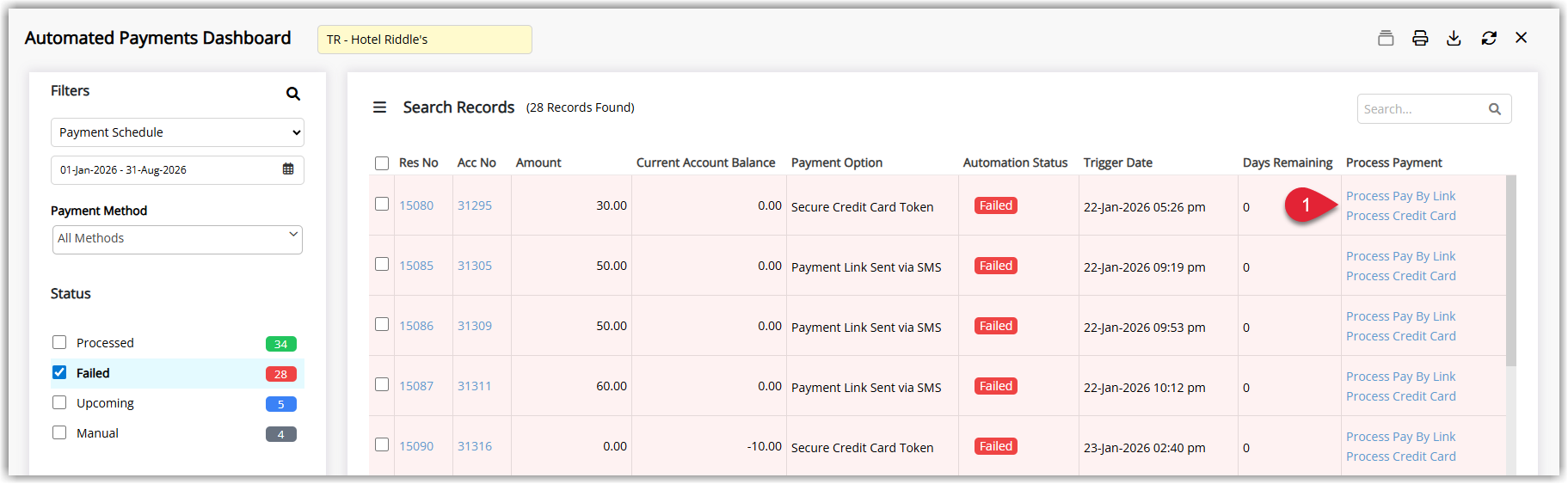Select the row checkbox for reservation 15085
Viewport: 1568px width, 484px height.
[382, 264]
